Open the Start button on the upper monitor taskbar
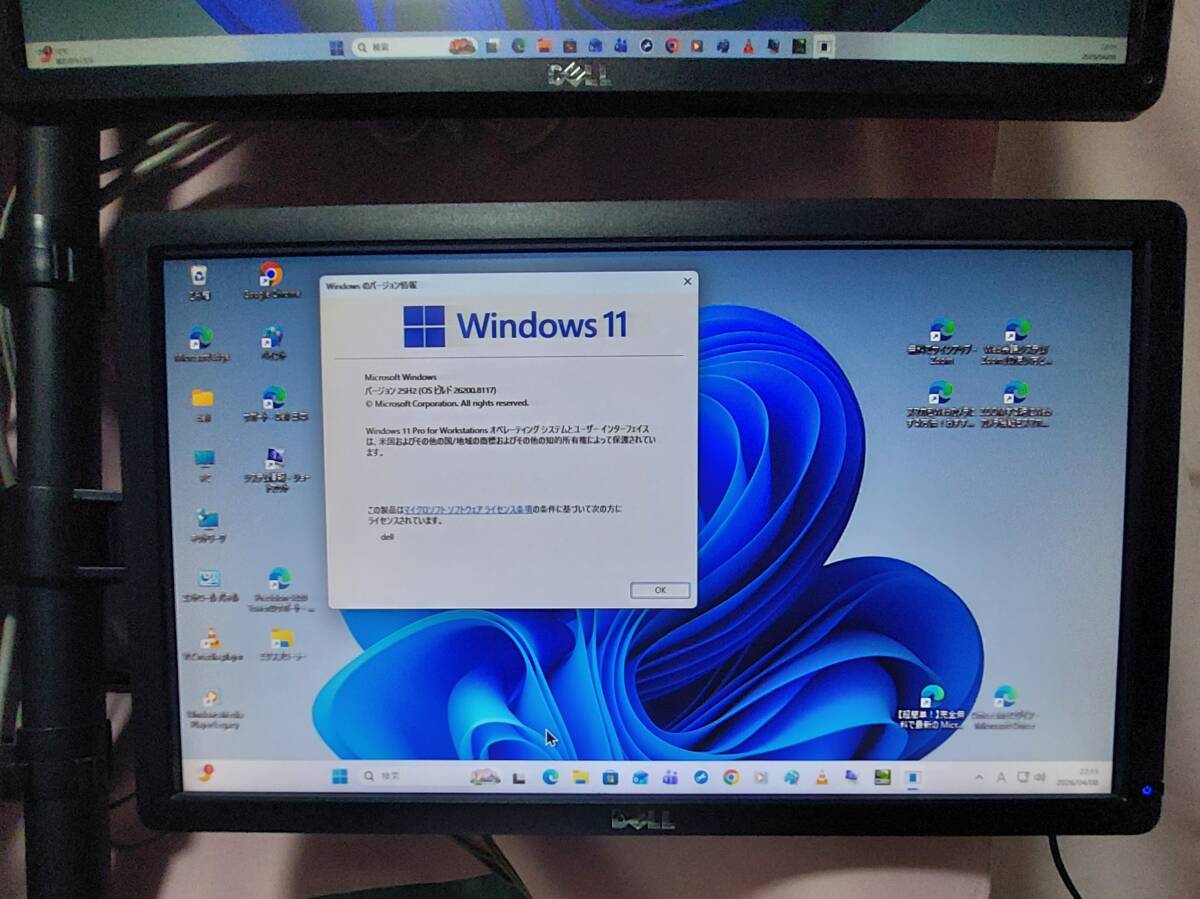 tap(336, 47)
